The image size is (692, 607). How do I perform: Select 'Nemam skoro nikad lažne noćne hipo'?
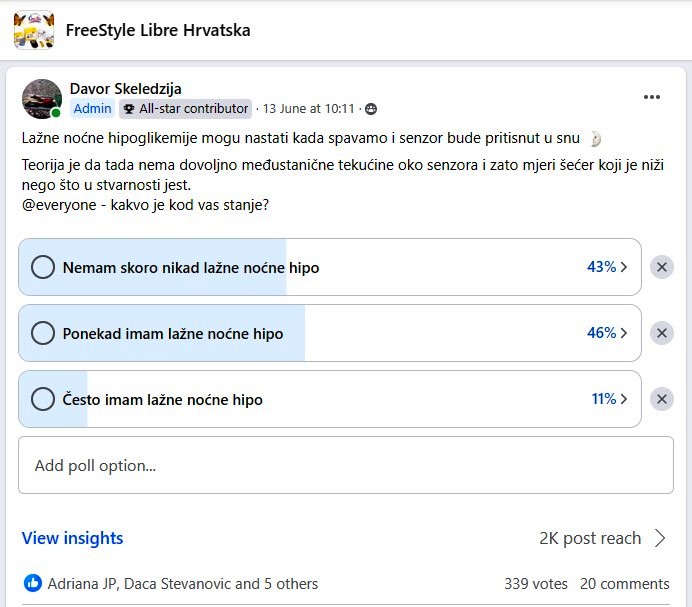click(x=43, y=267)
